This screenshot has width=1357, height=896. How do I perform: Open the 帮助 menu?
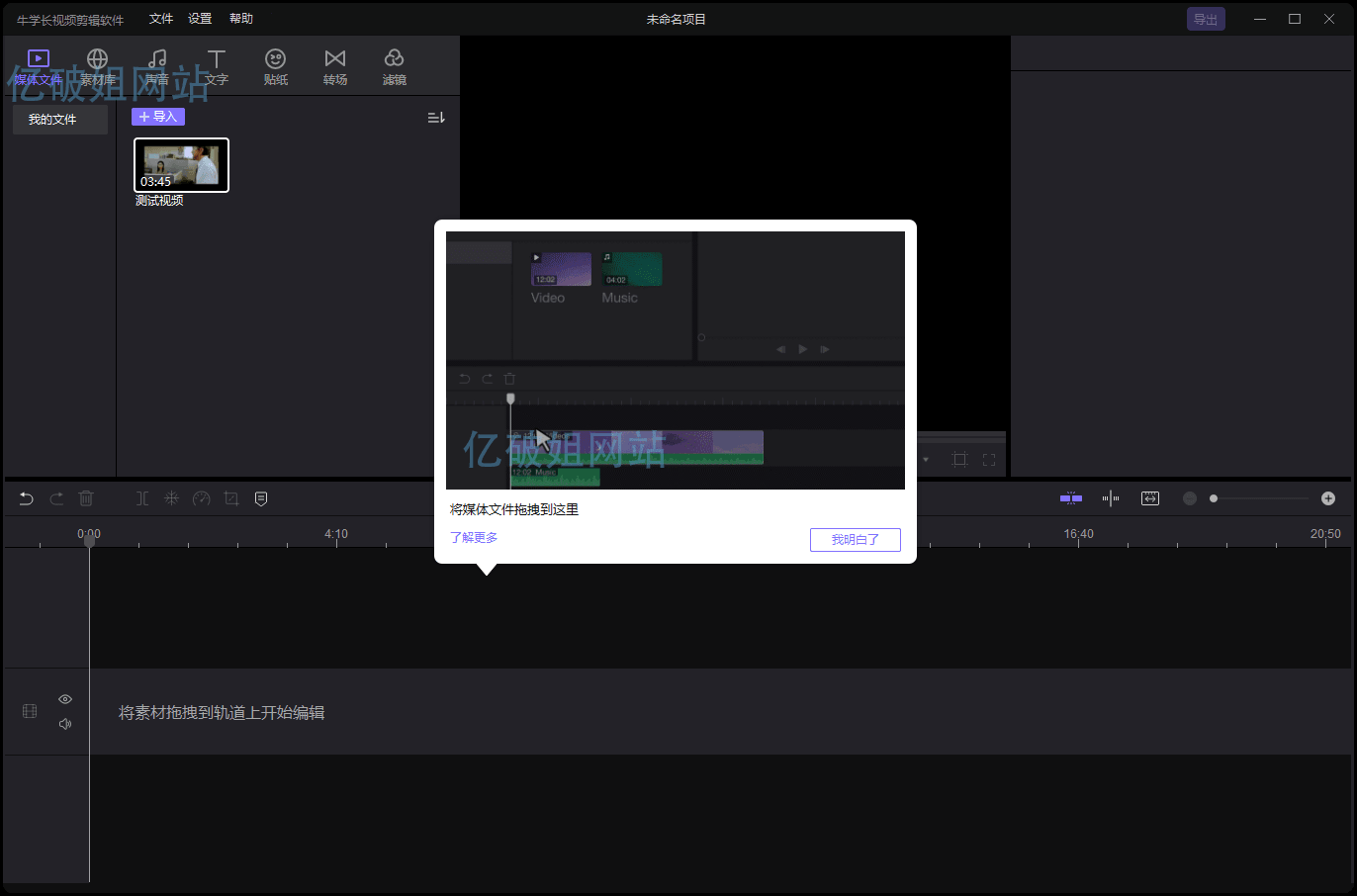[241, 19]
